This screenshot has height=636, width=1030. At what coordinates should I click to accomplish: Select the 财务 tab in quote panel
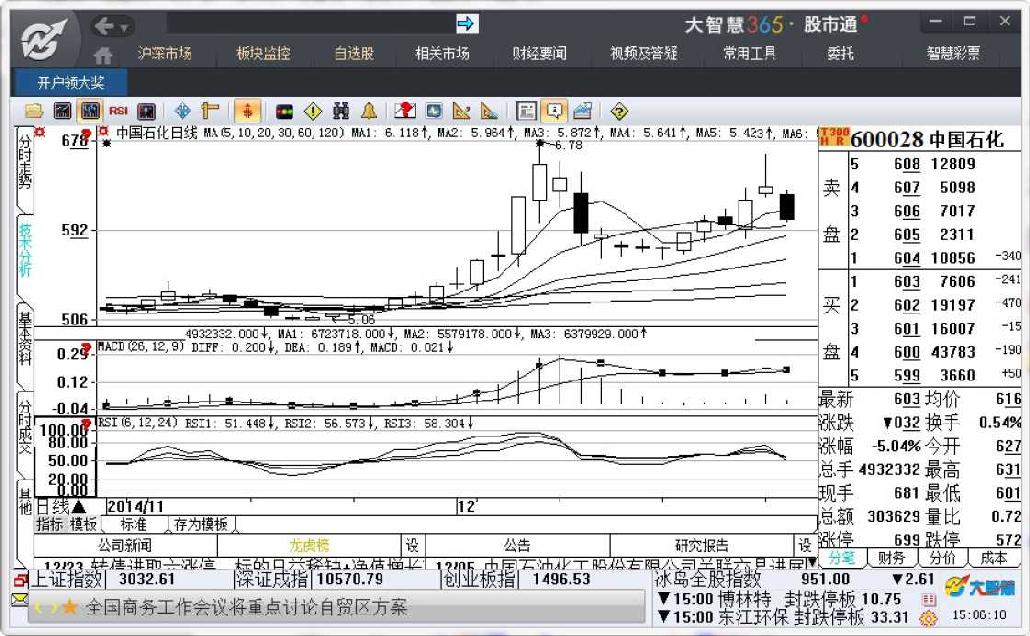891,558
